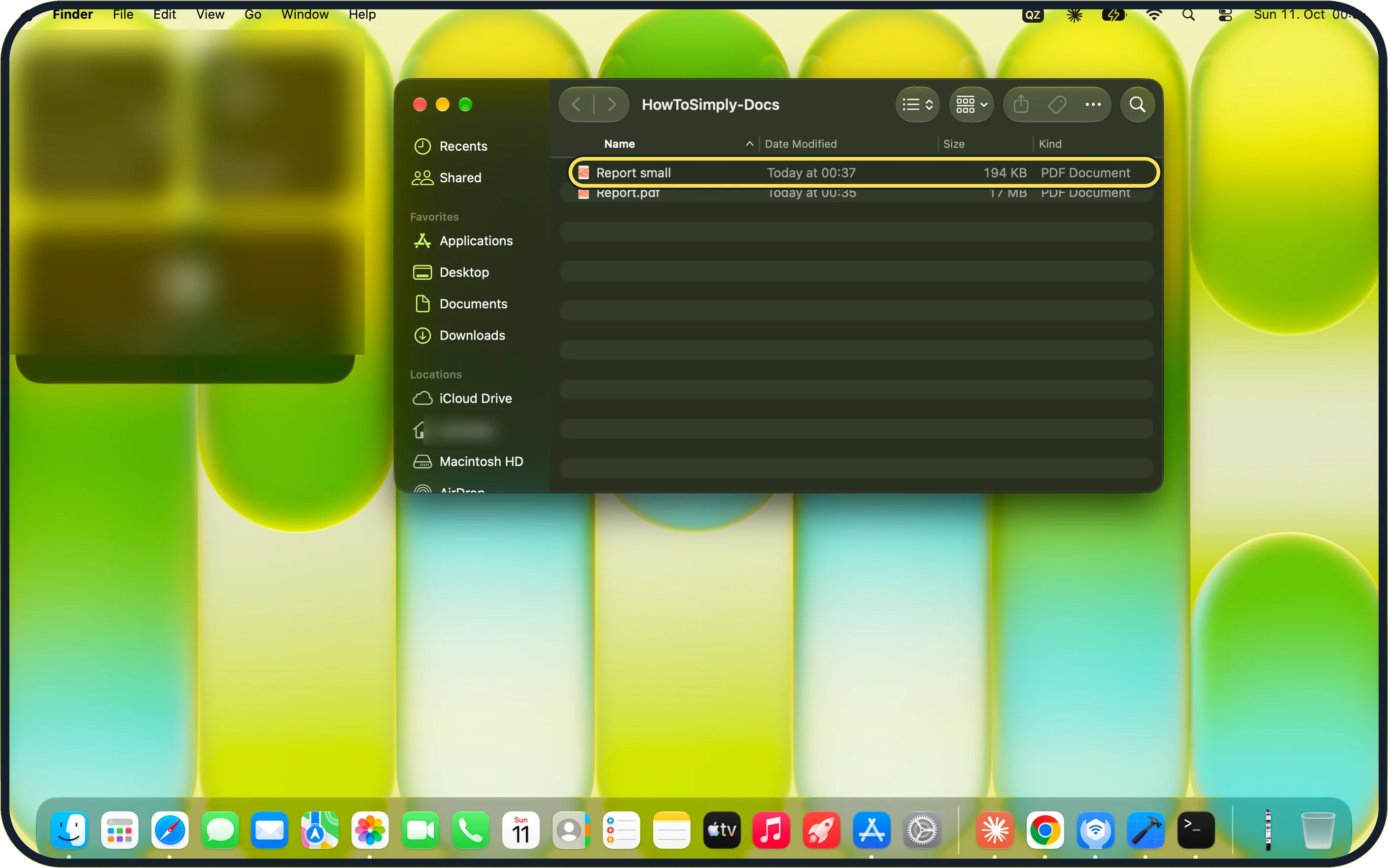Viewport: 1388px width, 868px height.
Task: Click the Finder window search icon
Action: pos(1137,104)
